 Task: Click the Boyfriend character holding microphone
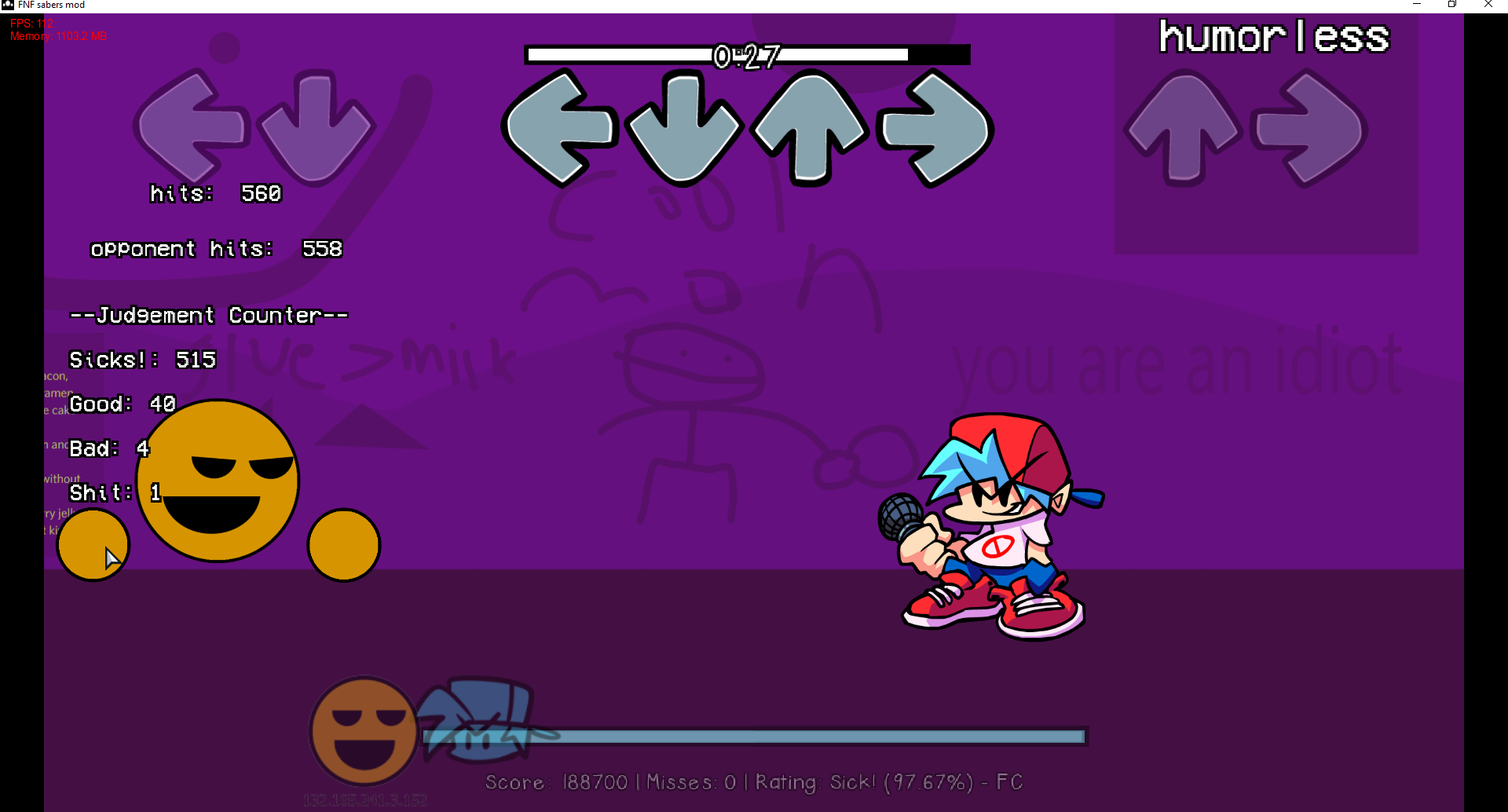(994, 526)
